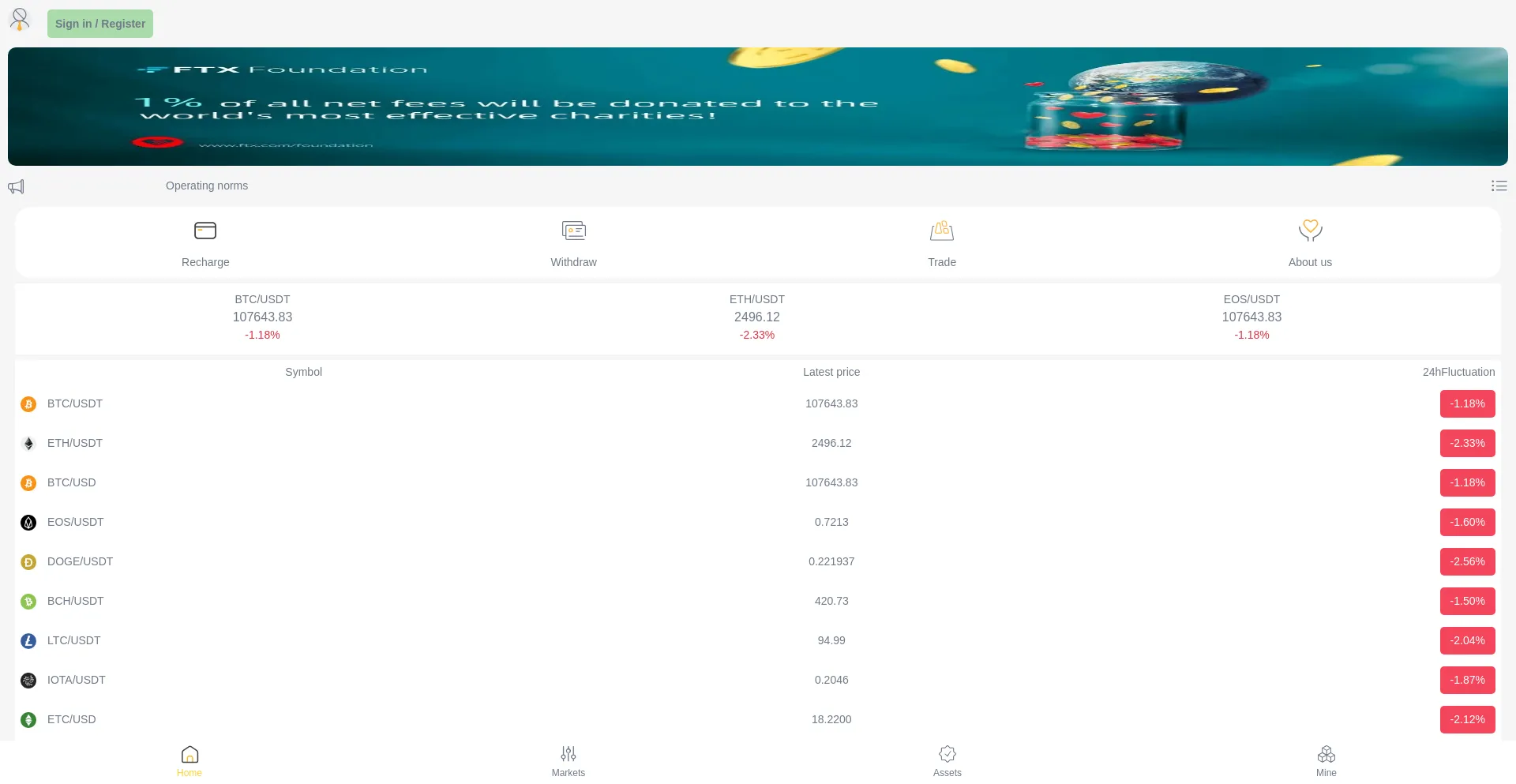1516x784 pixels.
Task: Click the Bitcoin icon in BTC/USD row
Action: coord(28,483)
